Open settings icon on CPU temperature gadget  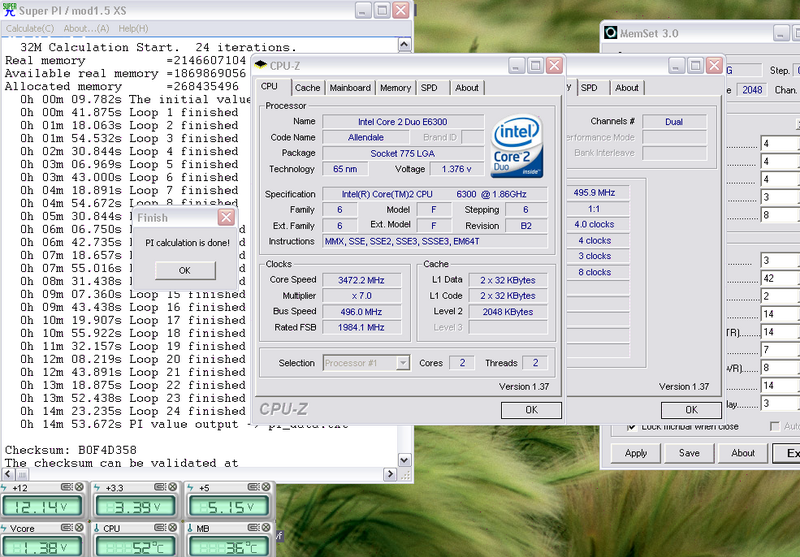click(159, 527)
